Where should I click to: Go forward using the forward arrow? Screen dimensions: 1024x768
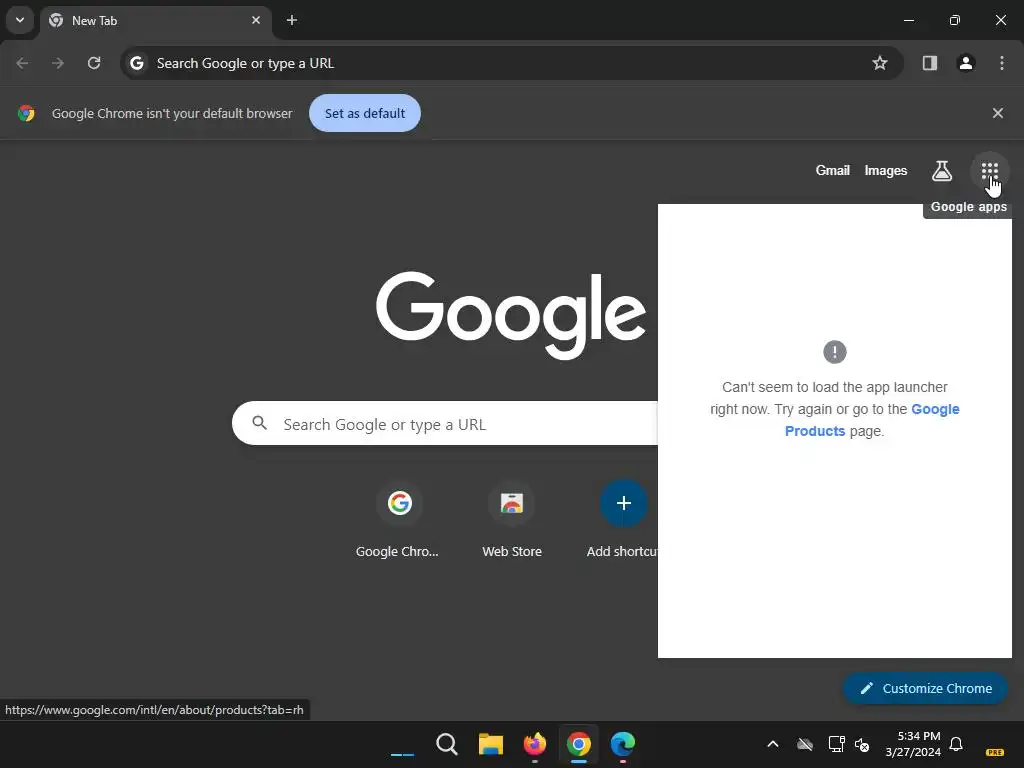coord(58,63)
